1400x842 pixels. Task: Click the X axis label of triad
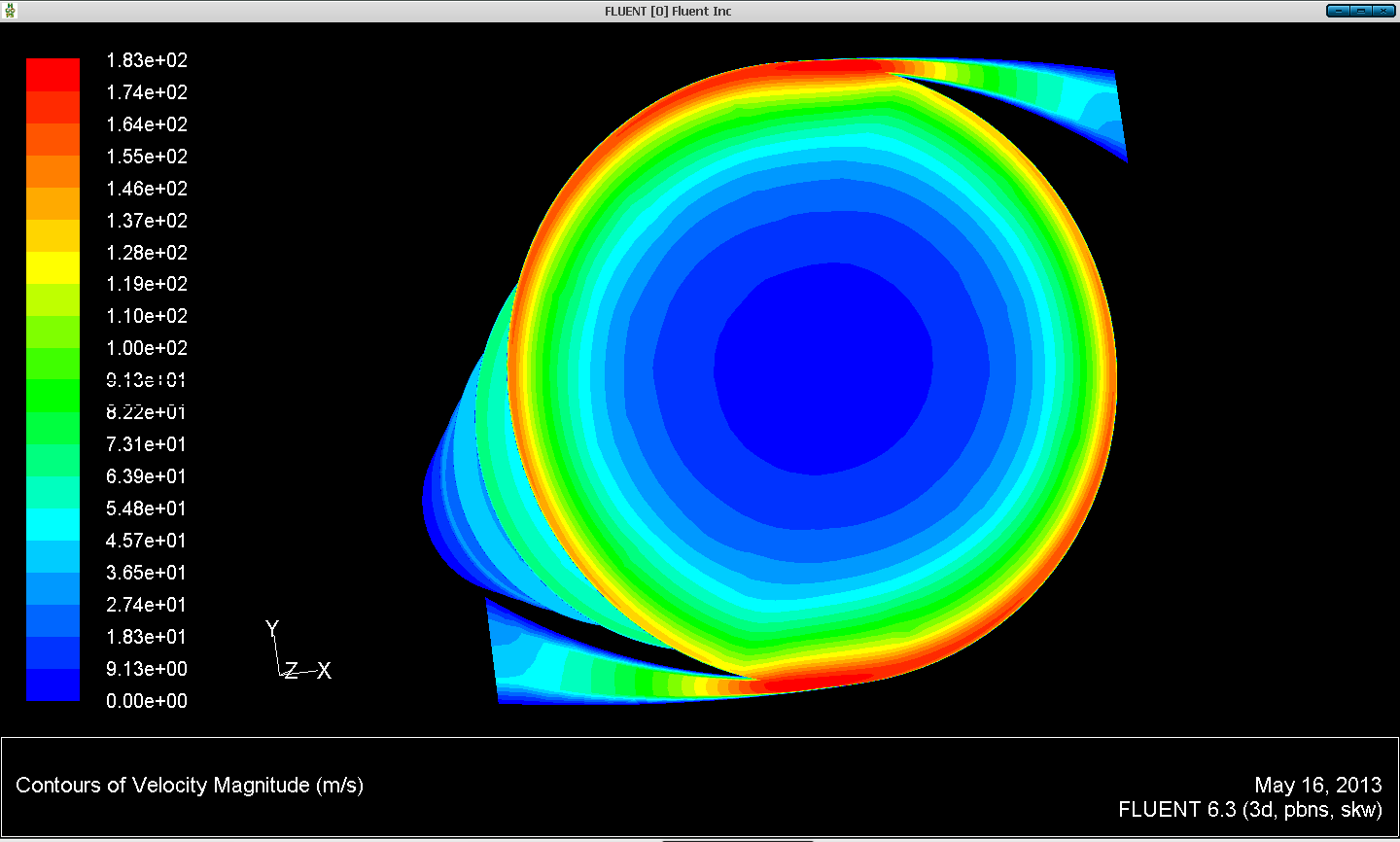tap(324, 671)
